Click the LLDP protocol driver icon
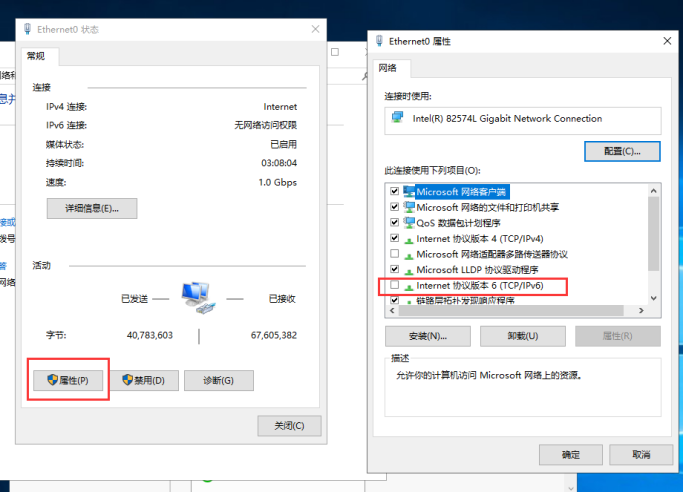 coord(409,271)
